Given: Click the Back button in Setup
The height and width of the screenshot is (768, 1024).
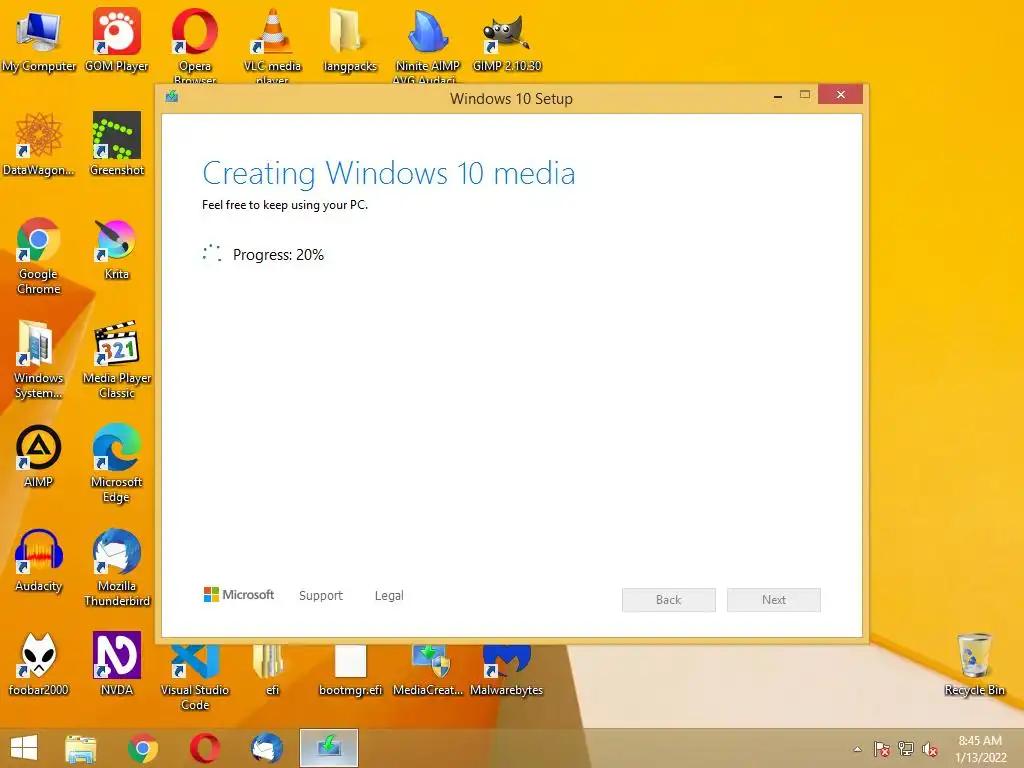Looking at the screenshot, I should coord(669,600).
